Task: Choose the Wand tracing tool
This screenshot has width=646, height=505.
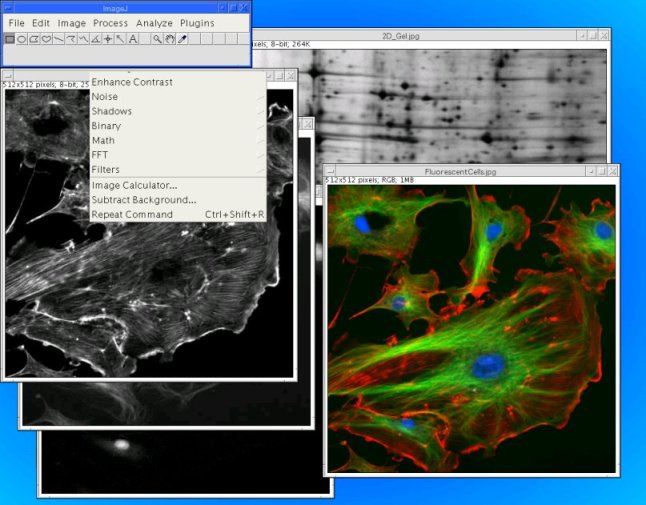Action: coord(120,39)
